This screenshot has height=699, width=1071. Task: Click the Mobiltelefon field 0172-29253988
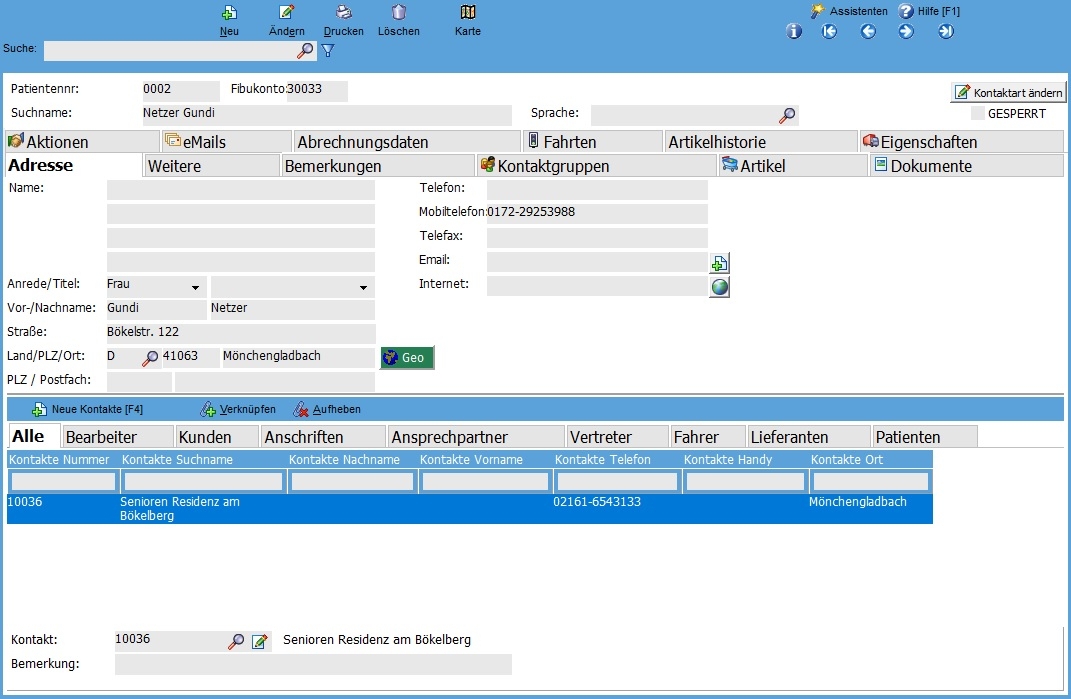597,214
